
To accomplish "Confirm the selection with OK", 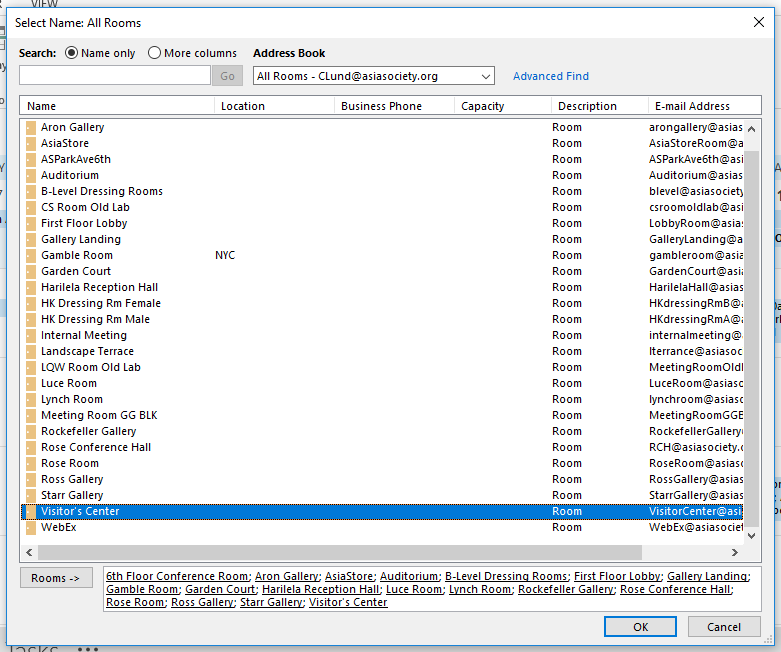I will click(640, 627).
